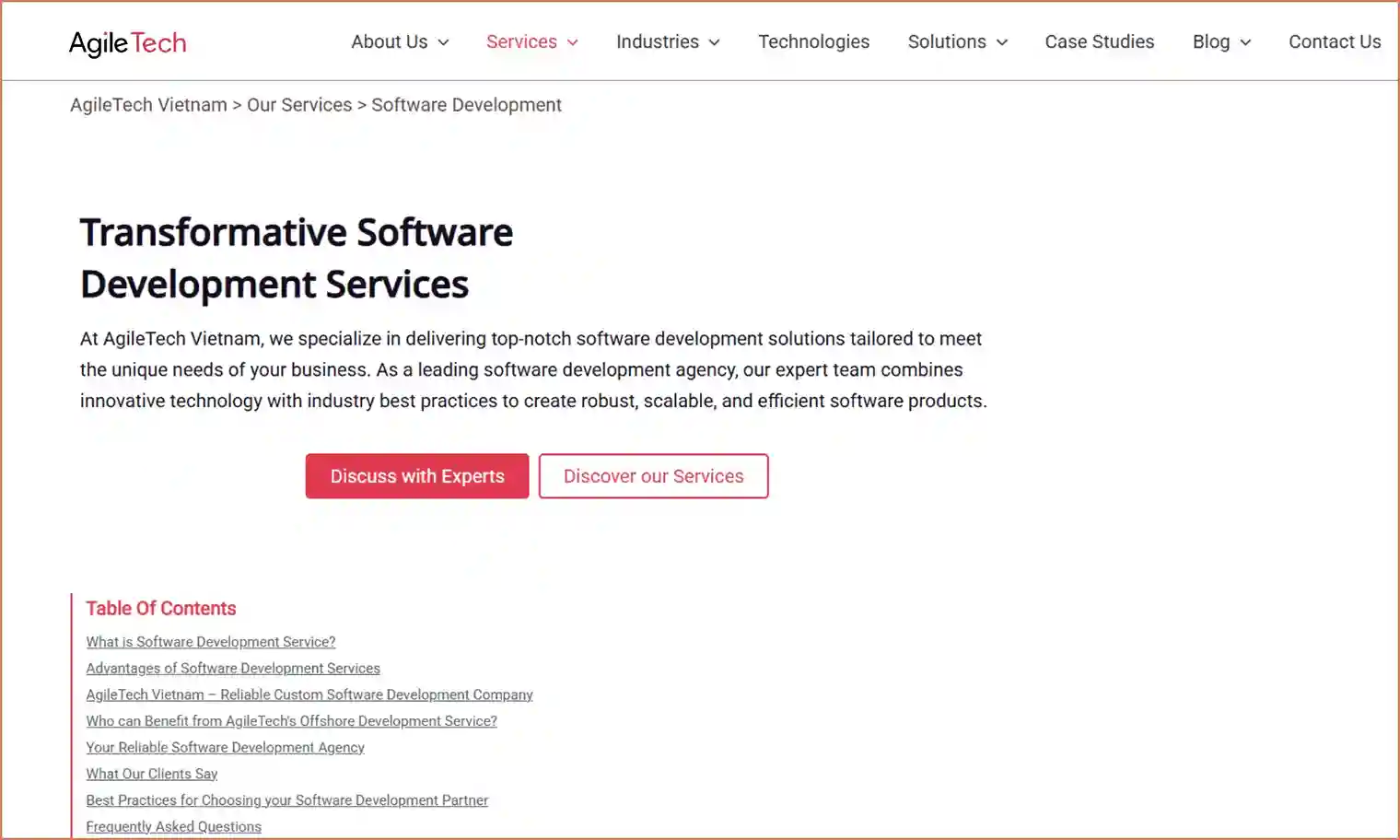Expand the Solutions chevron arrow
The image size is (1400, 840).
pos(1002,42)
